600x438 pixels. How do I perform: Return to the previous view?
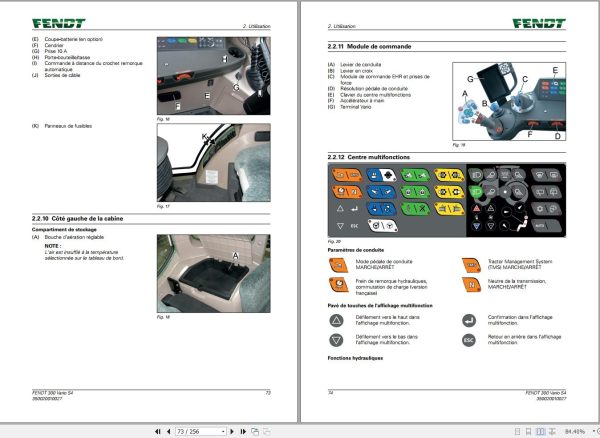click(x=255, y=431)
